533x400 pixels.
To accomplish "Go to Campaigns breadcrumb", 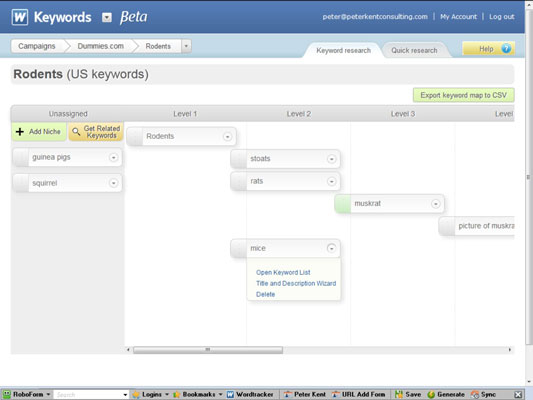I will coord(37,46).
